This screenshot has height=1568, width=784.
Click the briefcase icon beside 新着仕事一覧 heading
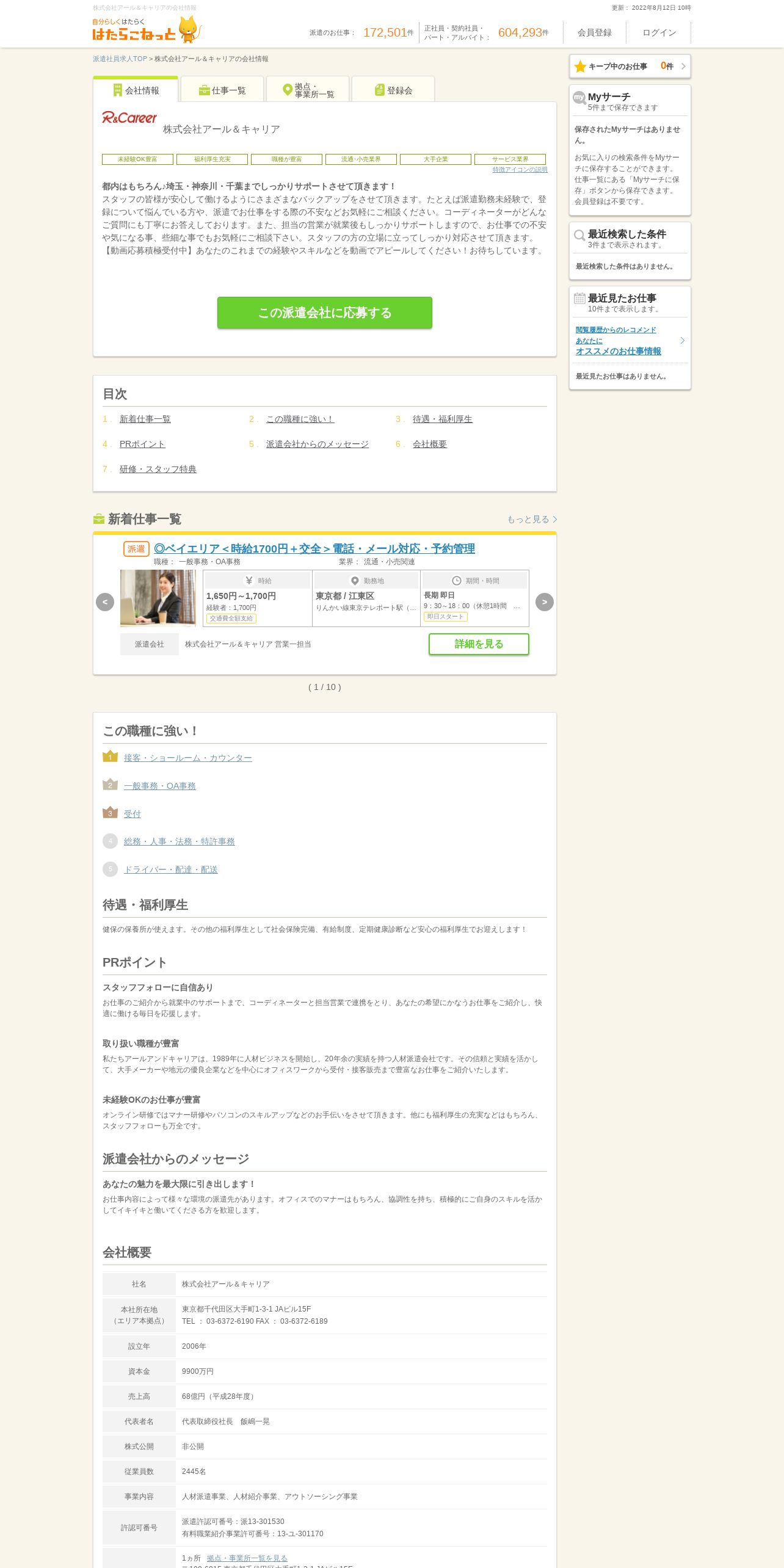[x=99, y=519]
